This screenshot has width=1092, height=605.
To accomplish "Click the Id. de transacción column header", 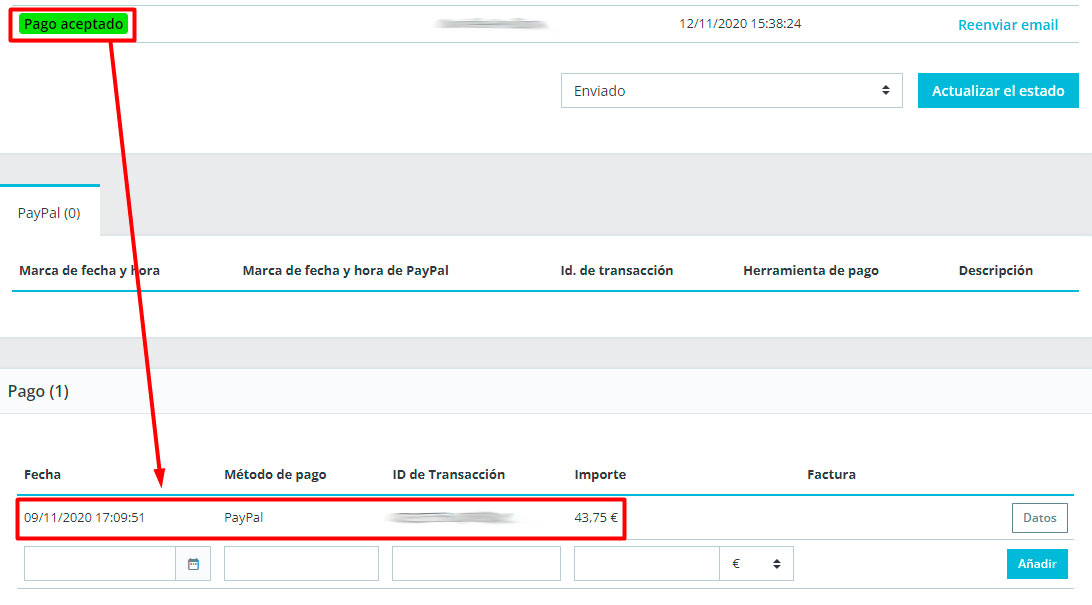I will click(616, 270).
